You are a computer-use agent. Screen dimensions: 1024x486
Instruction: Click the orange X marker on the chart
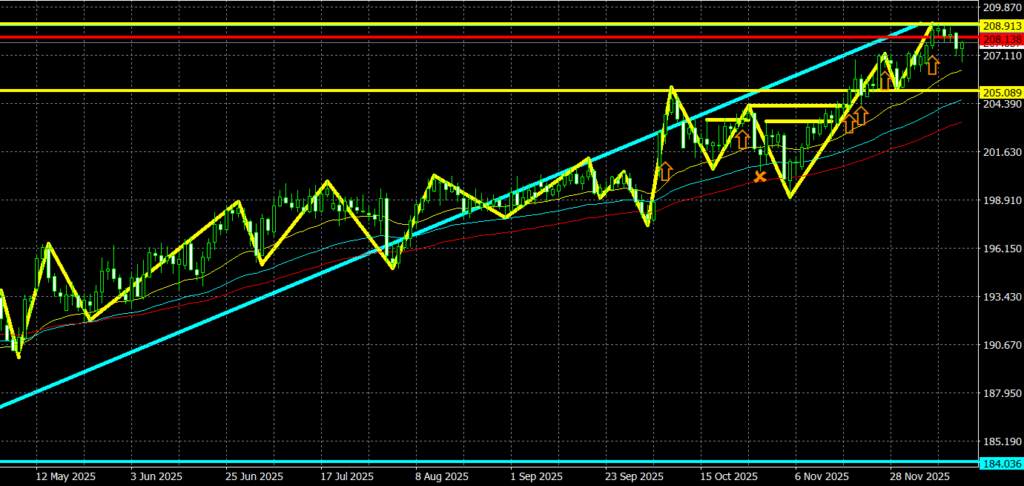coord(760,177)
